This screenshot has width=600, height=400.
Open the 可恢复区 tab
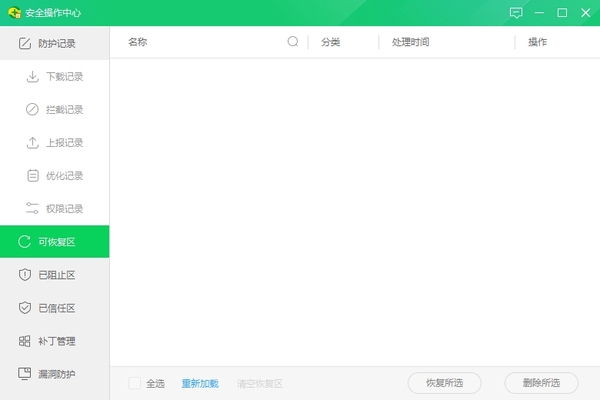tap(55, 241)
